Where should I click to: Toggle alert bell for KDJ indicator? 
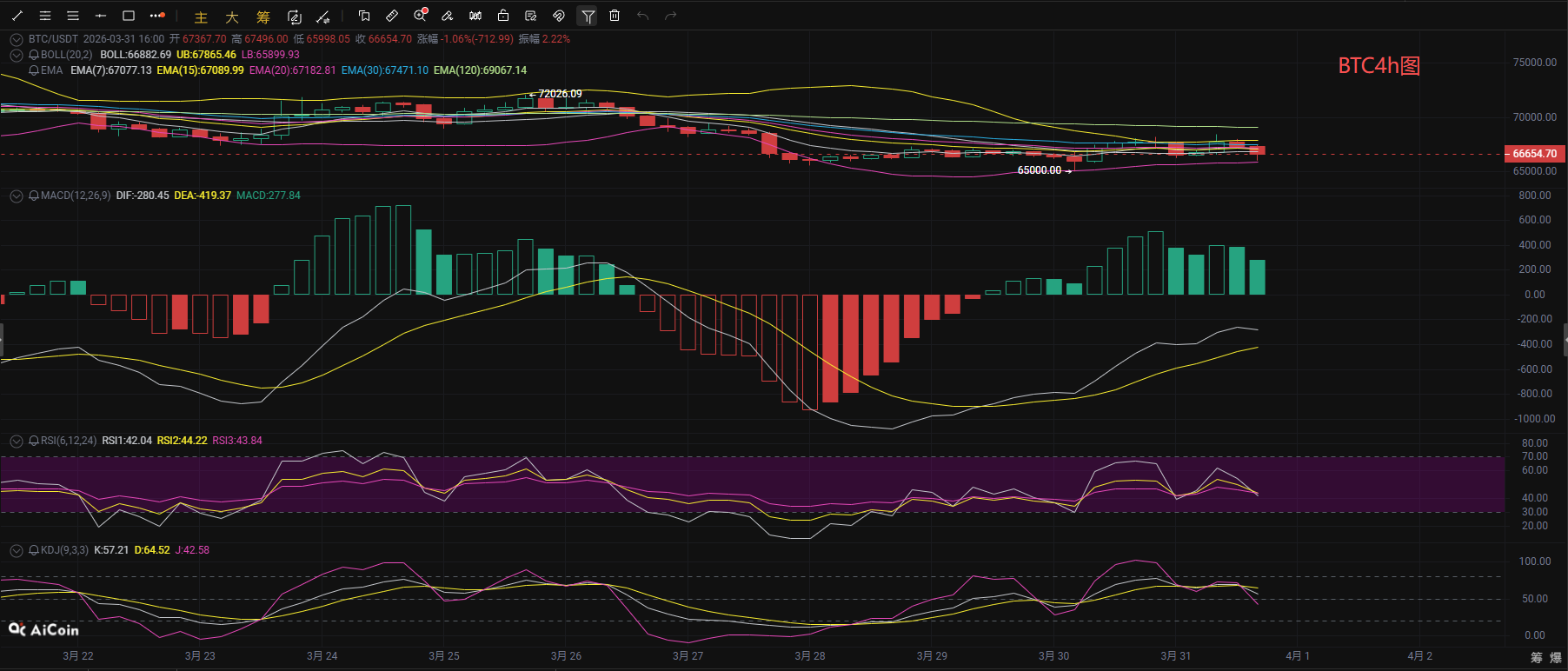(34, 550)
